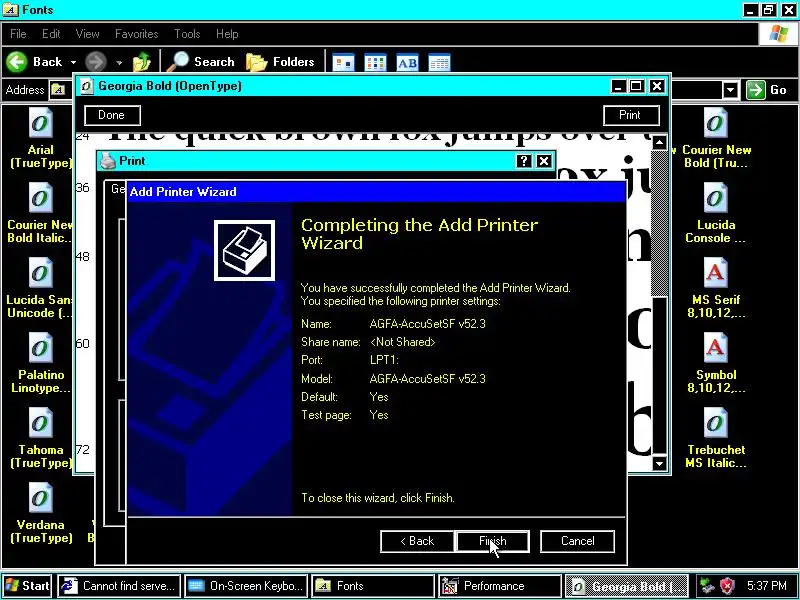Click the Georgia Bold taskbar button
This screenshot has width=800, height=600.
click(x=627, y=586)
